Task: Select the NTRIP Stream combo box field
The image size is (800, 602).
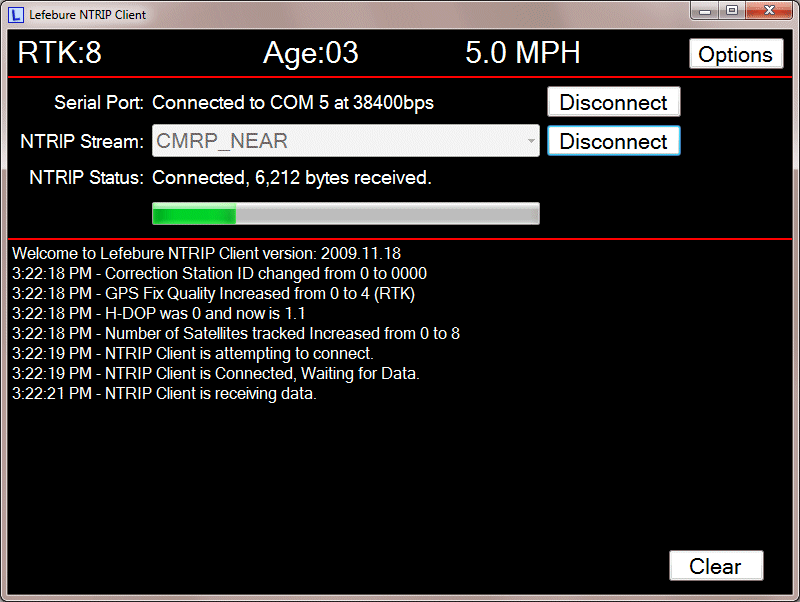Action: [345, 141]
